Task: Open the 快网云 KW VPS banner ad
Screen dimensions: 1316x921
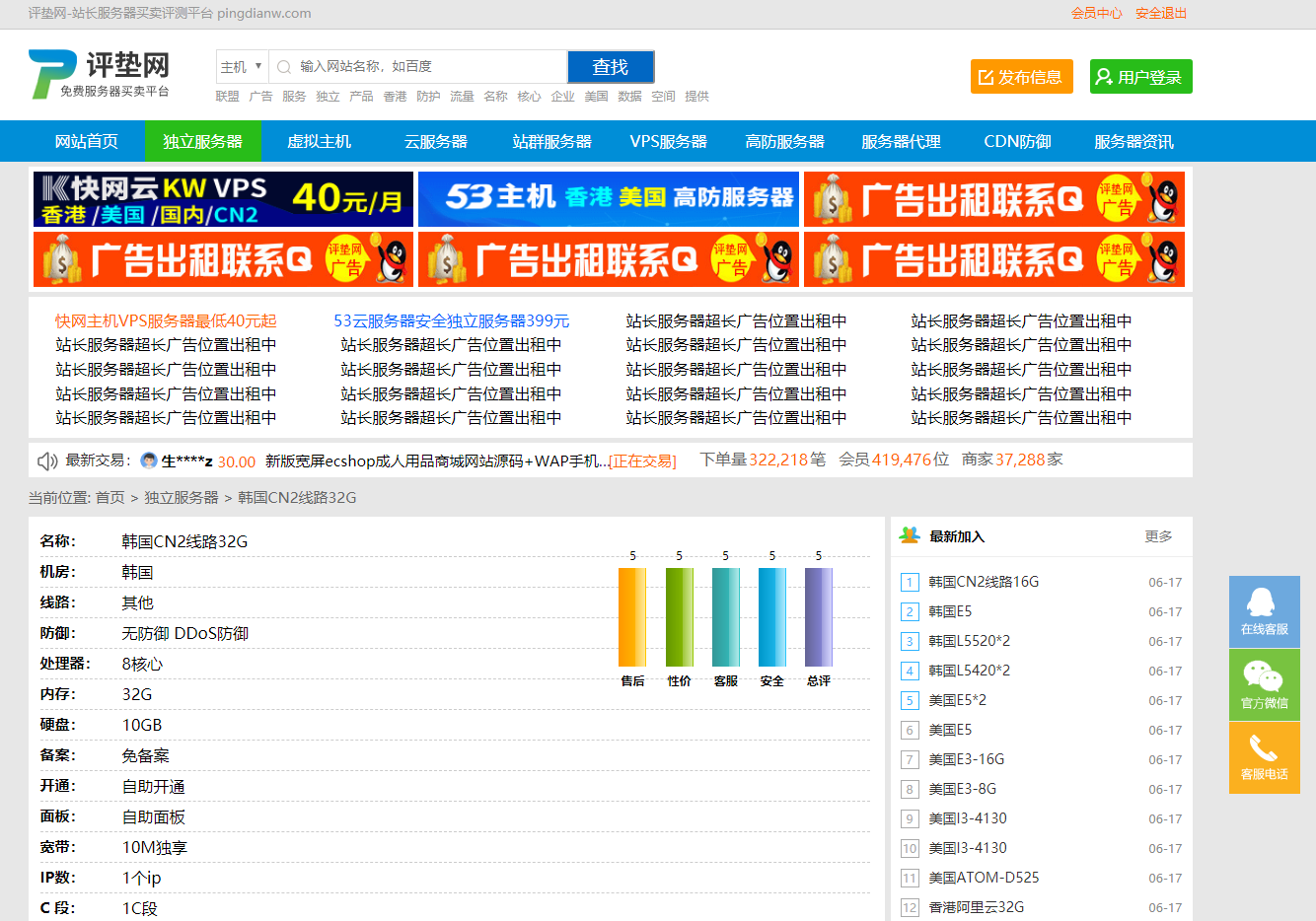Action: [x=223, y=199]
